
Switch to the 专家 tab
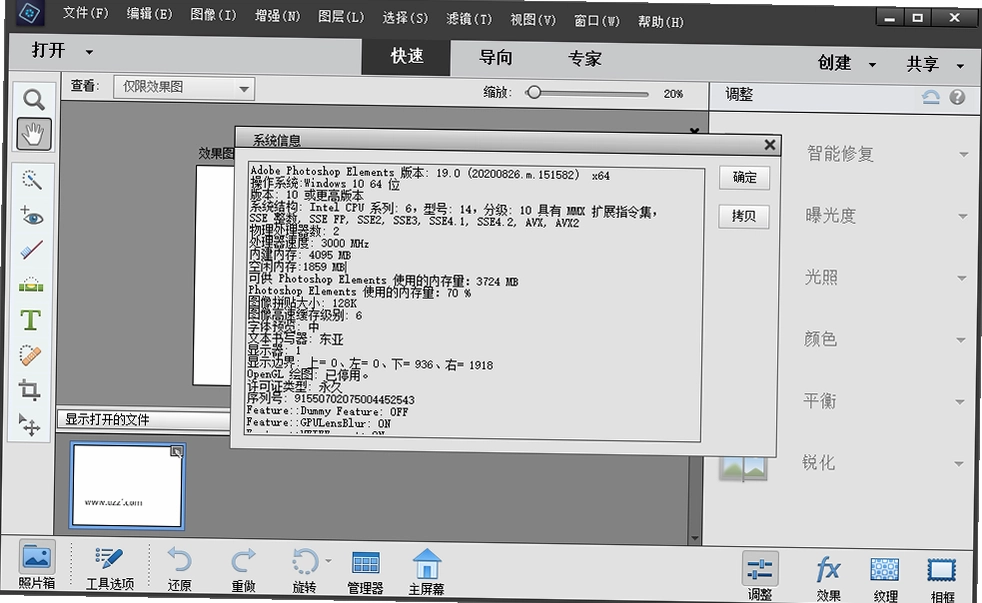click(584, 59)
